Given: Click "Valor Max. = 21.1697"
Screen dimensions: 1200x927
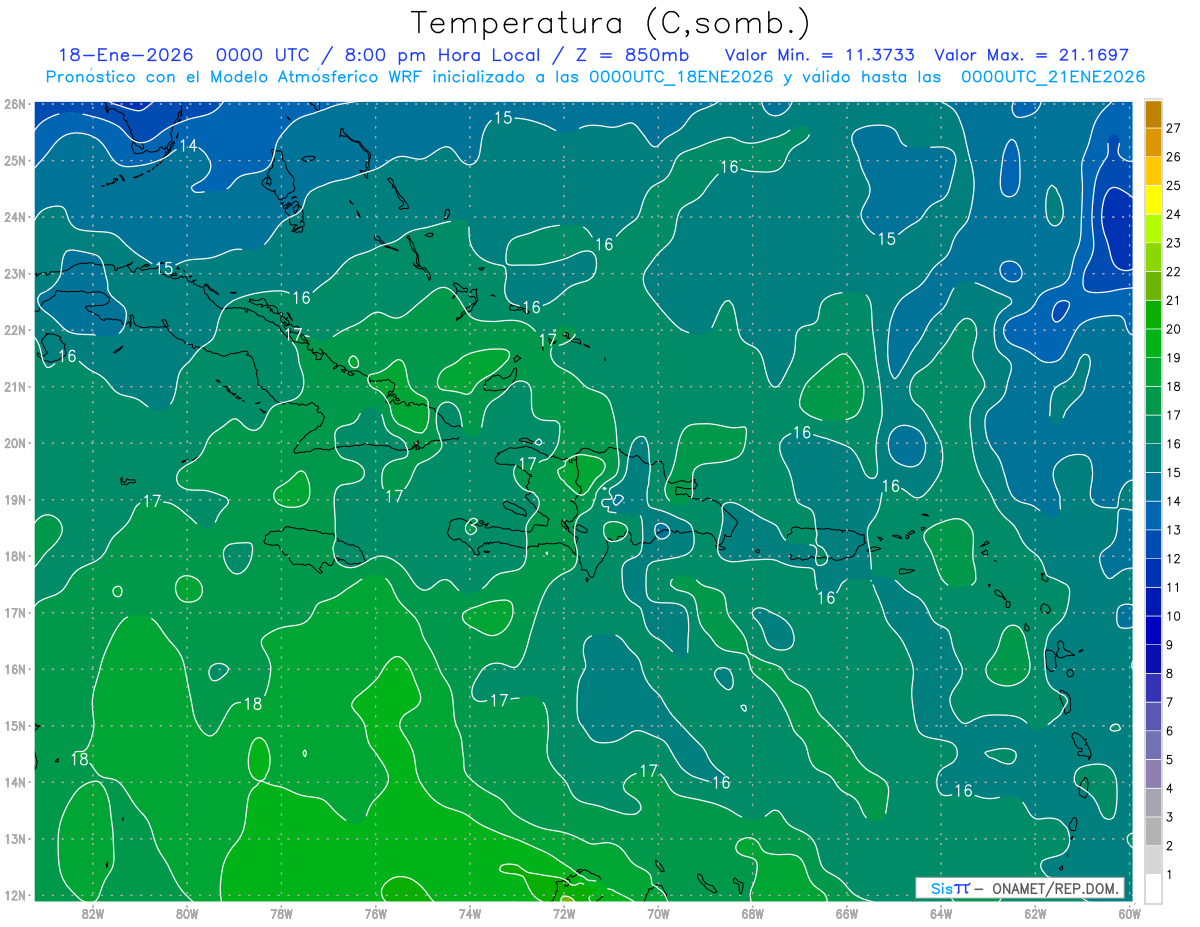Looking at the screenshot, I should pyautogui.click(x=1031, y=56).
